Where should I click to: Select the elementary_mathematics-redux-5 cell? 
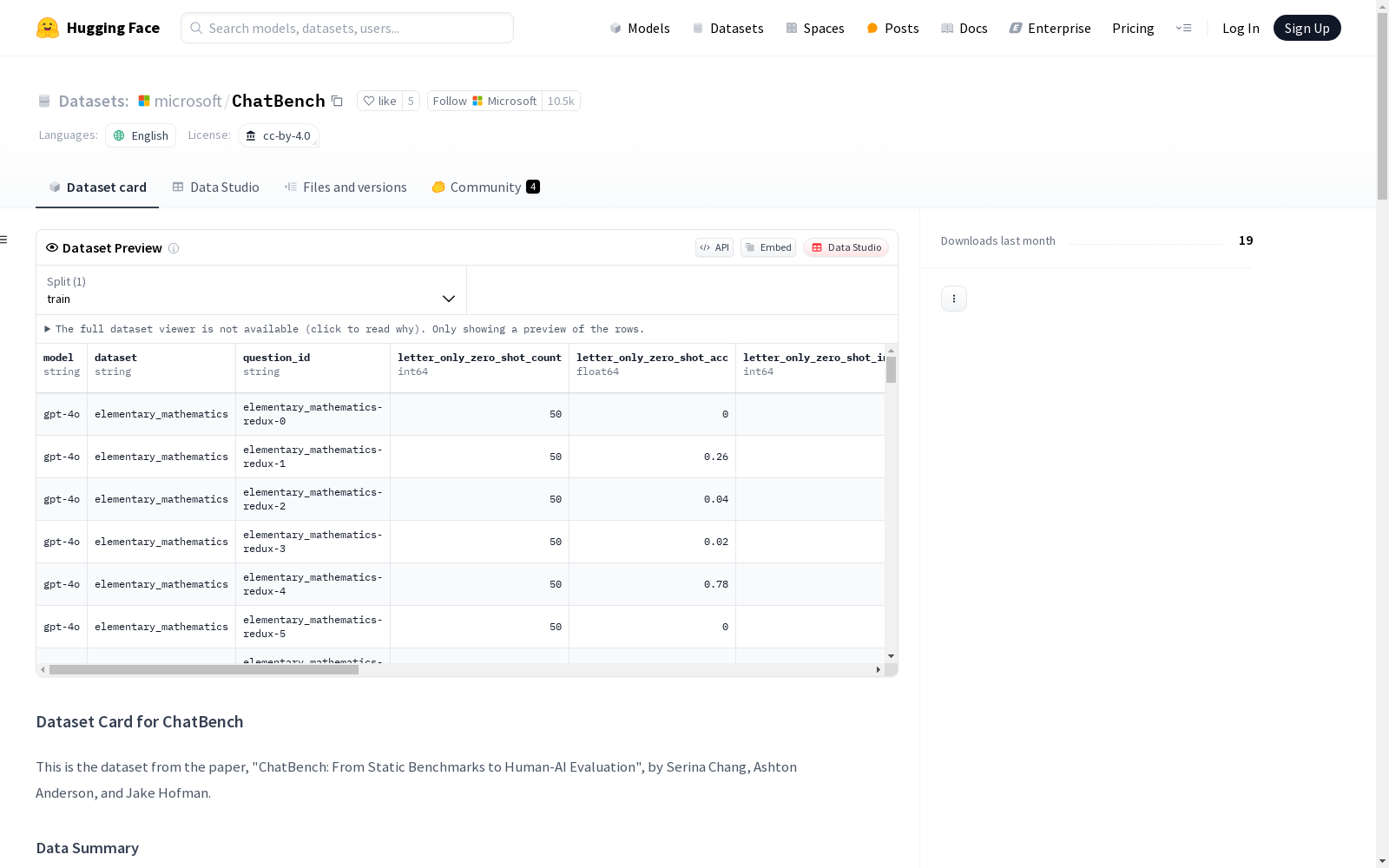(313, 627)
